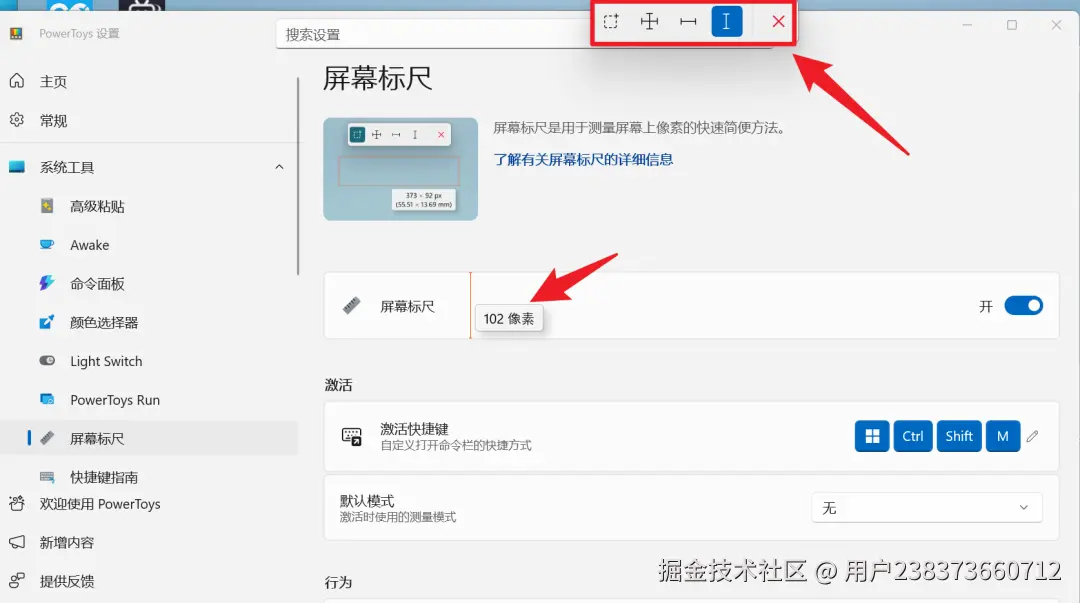
Task: Open the 默认模式 dropdown
Action: point(926,507)
